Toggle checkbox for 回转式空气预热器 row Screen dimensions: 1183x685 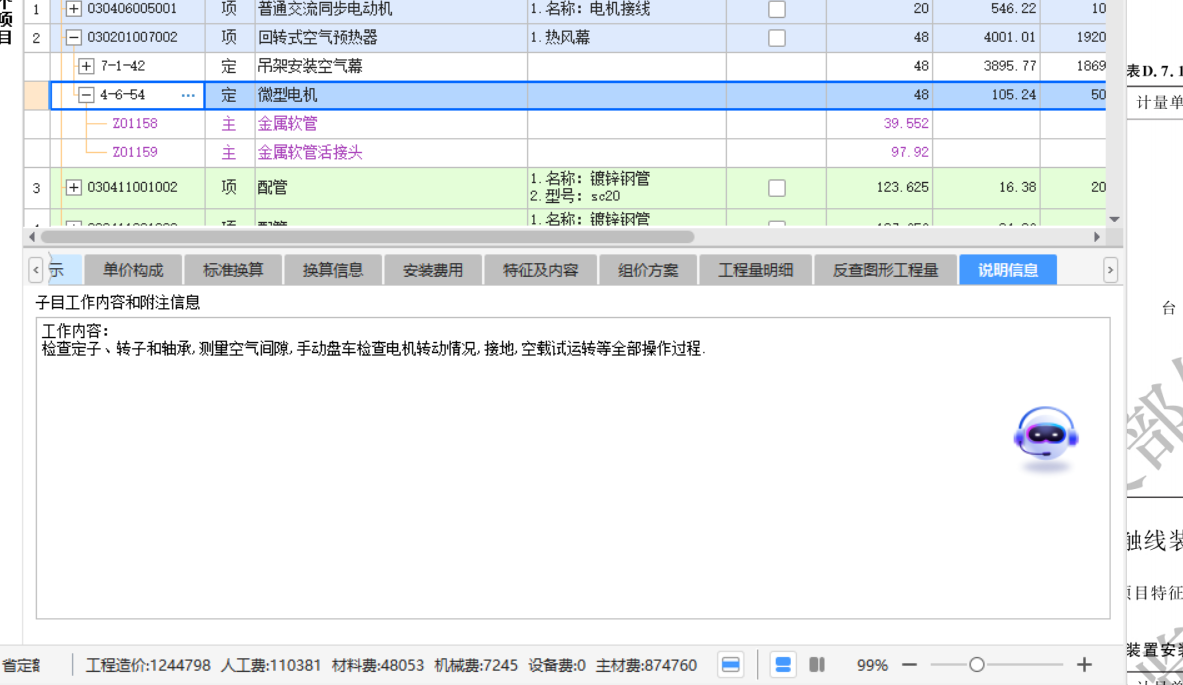pyautogui.click(x=776, y=38)
